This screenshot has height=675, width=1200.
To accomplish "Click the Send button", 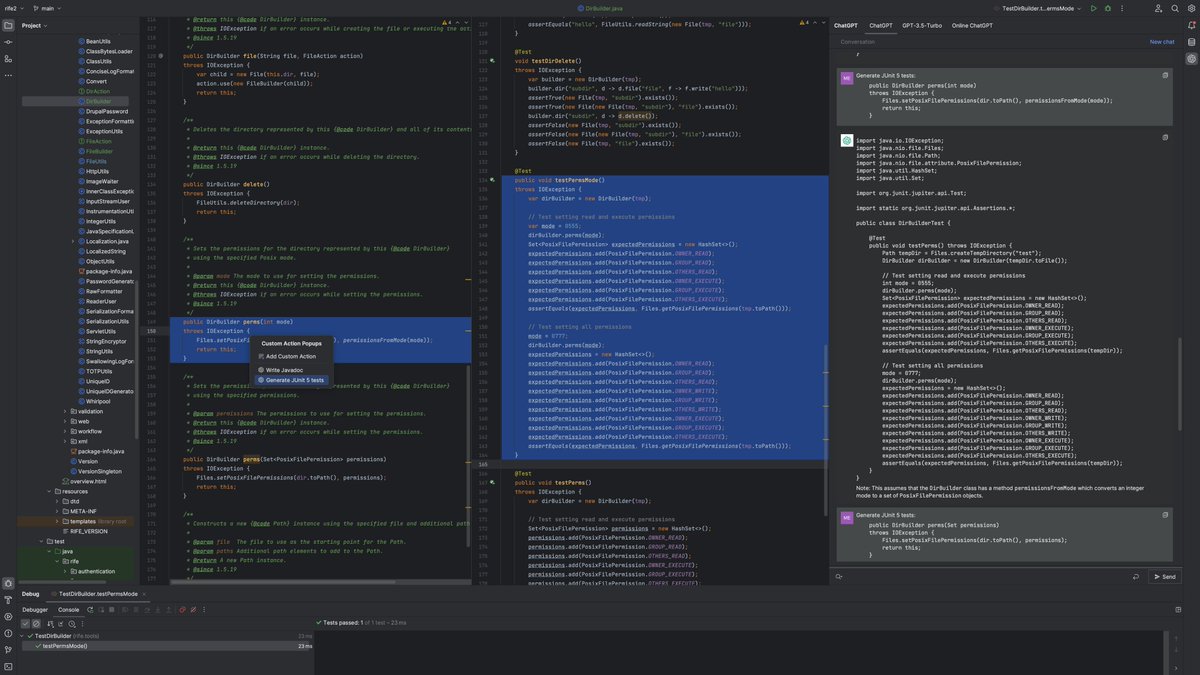I will [1163, 577].
